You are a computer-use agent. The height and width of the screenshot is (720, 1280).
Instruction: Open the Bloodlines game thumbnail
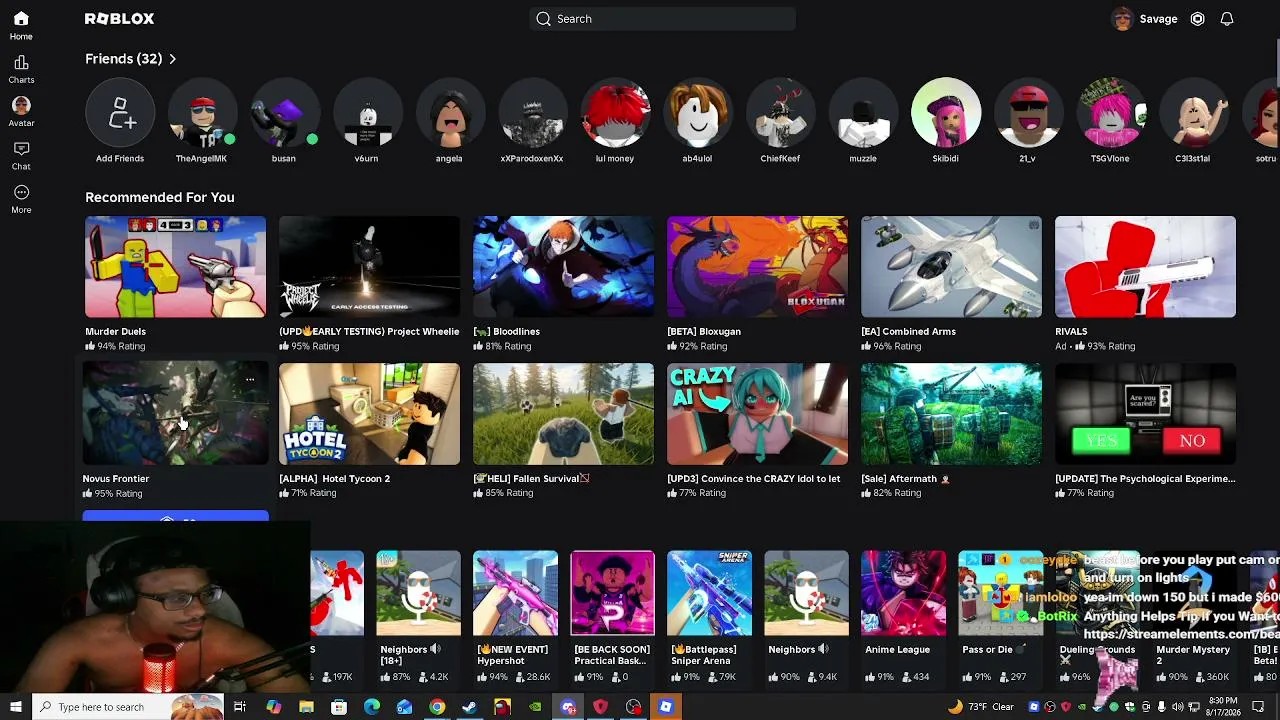(563, 267)
